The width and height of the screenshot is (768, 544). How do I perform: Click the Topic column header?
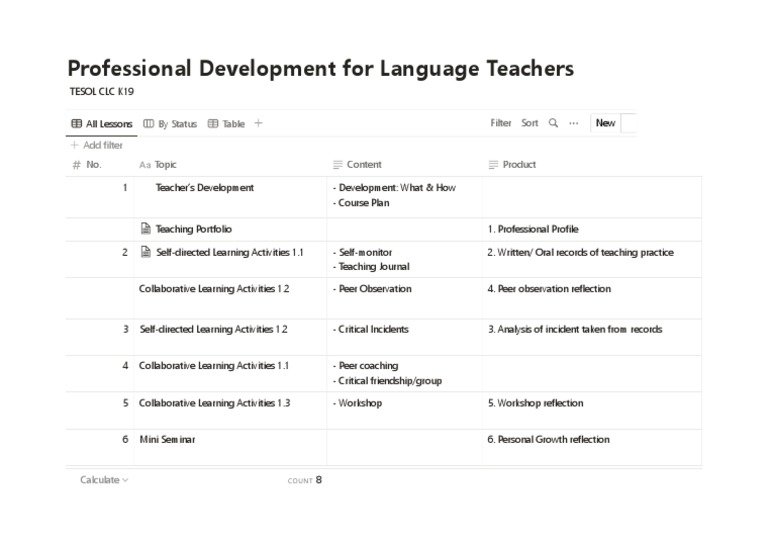point(158,165)
